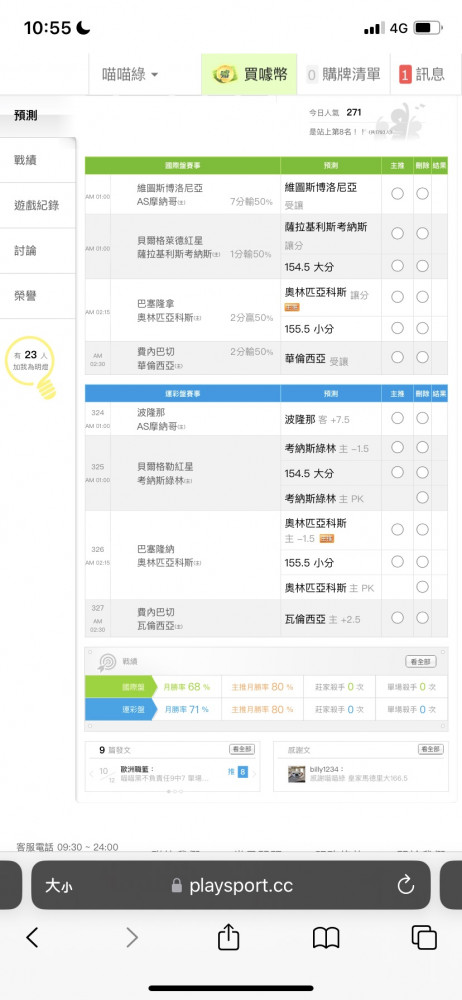Viewport: 462px width, 1000px height.
Task: Reload page with the refresh icon
Action: coord(405,885)
